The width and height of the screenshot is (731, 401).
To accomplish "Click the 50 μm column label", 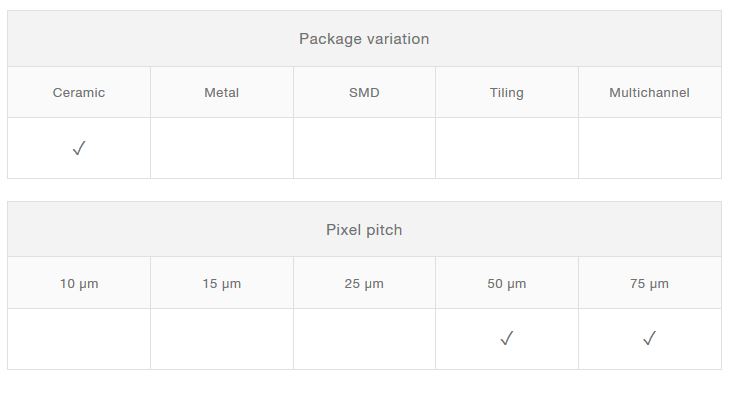I will tap(506, 284).
